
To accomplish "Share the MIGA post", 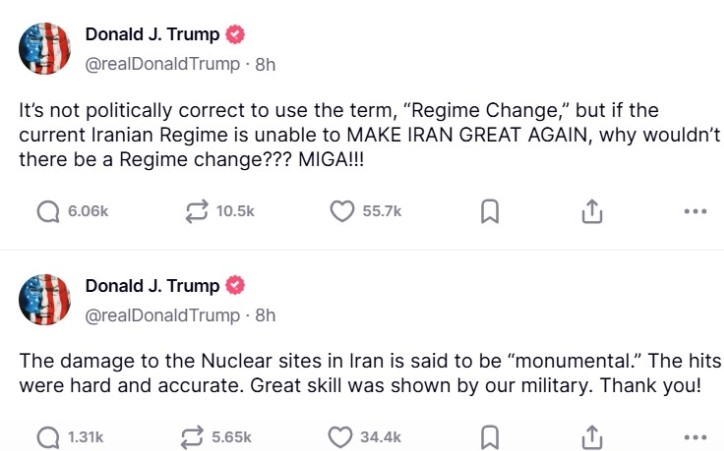I will (x=592, y=211).
